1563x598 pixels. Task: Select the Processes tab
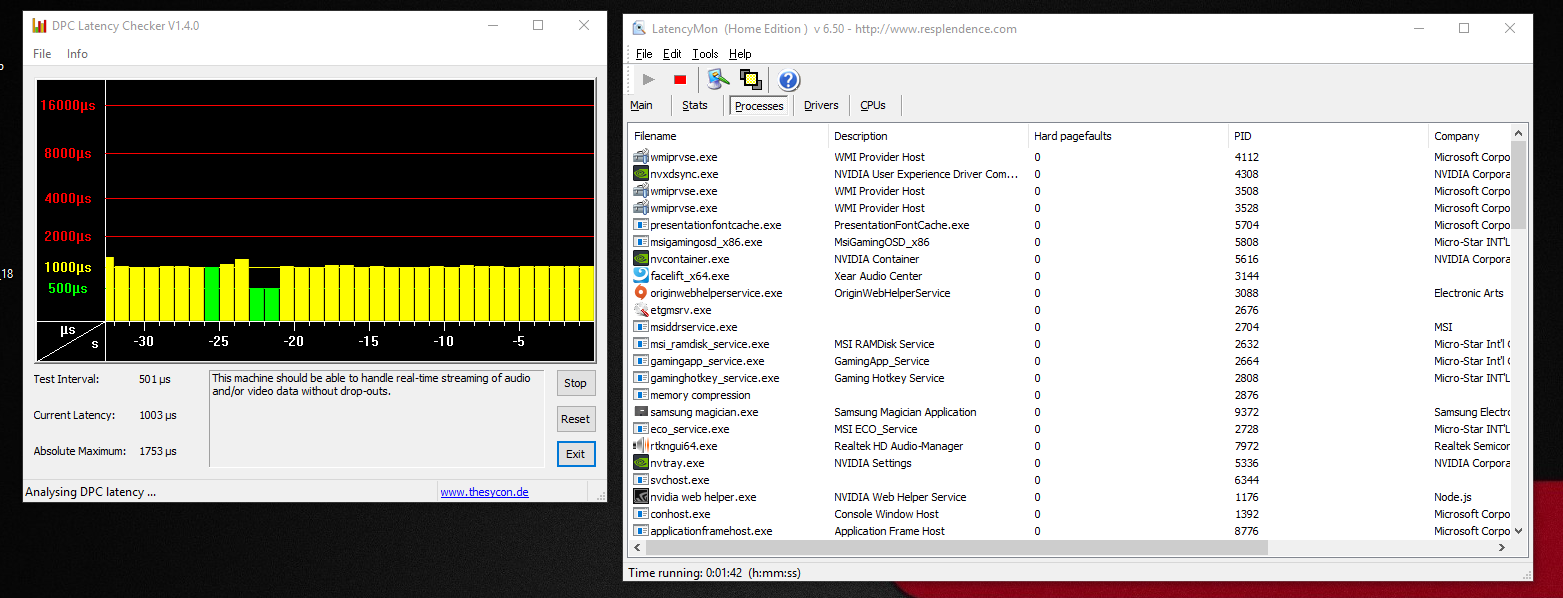(759, 106)
